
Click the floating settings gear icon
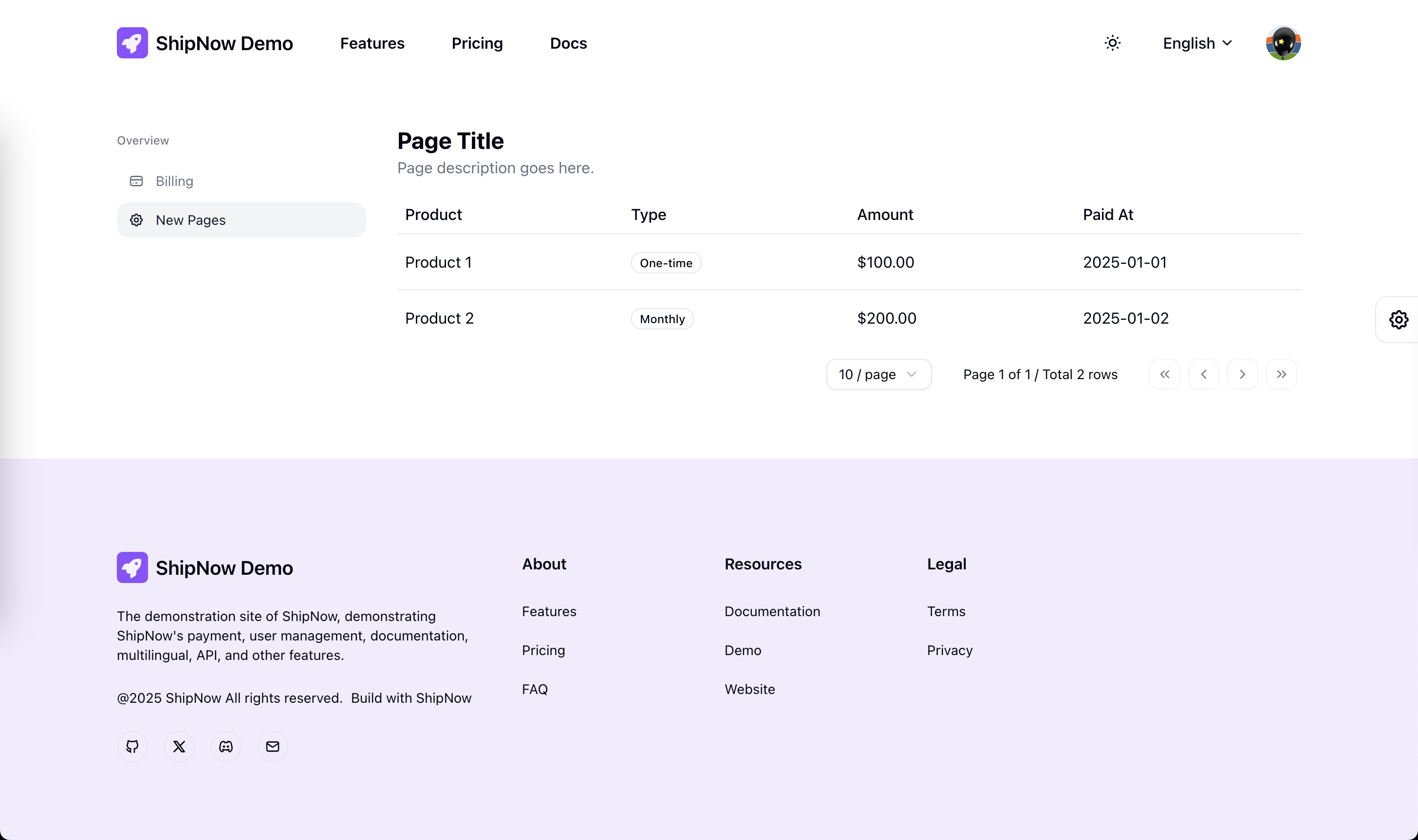tap(1398, 320)
